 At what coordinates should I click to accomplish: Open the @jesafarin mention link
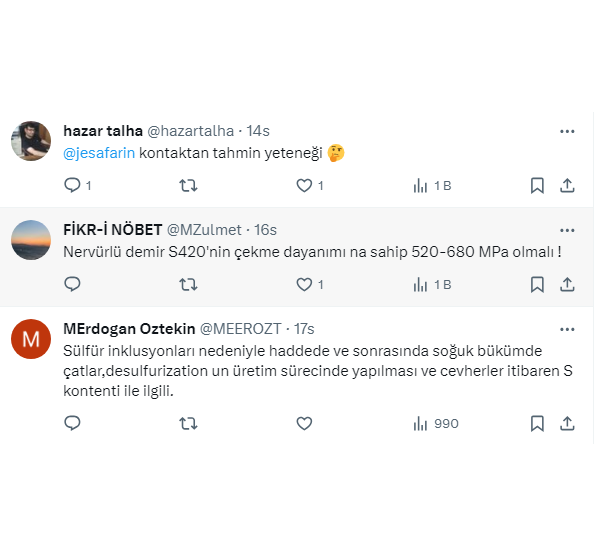click(99, 153)
